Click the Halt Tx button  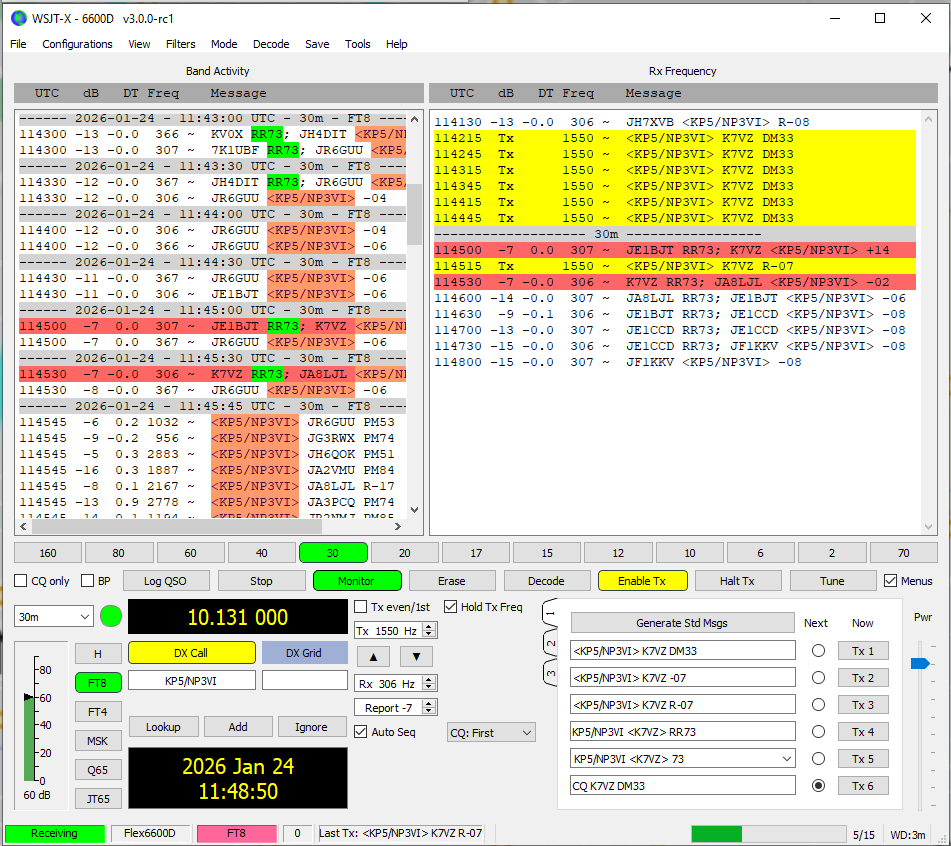point(737,581)
